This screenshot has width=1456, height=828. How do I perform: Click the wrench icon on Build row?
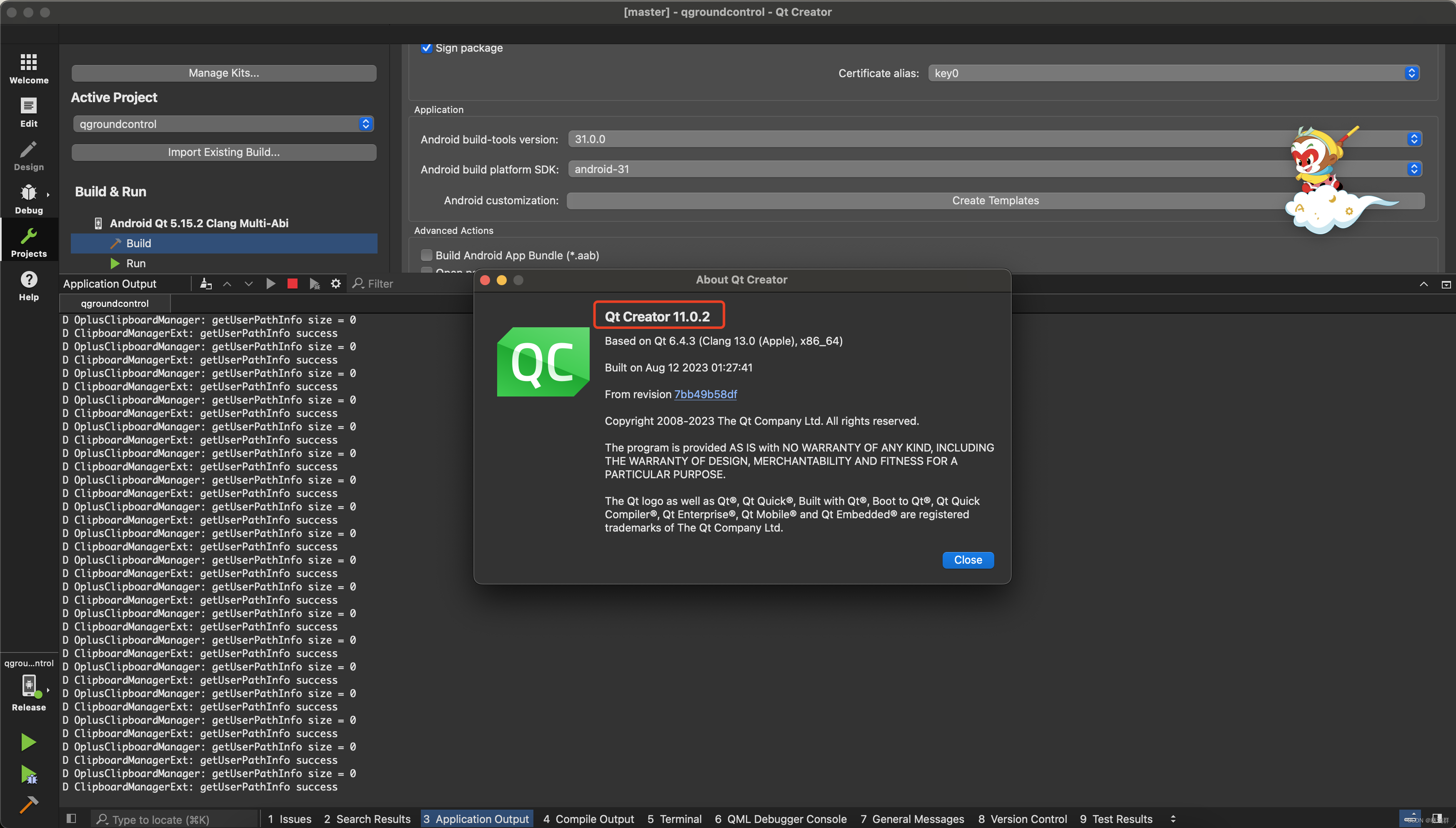pos(115,243)
